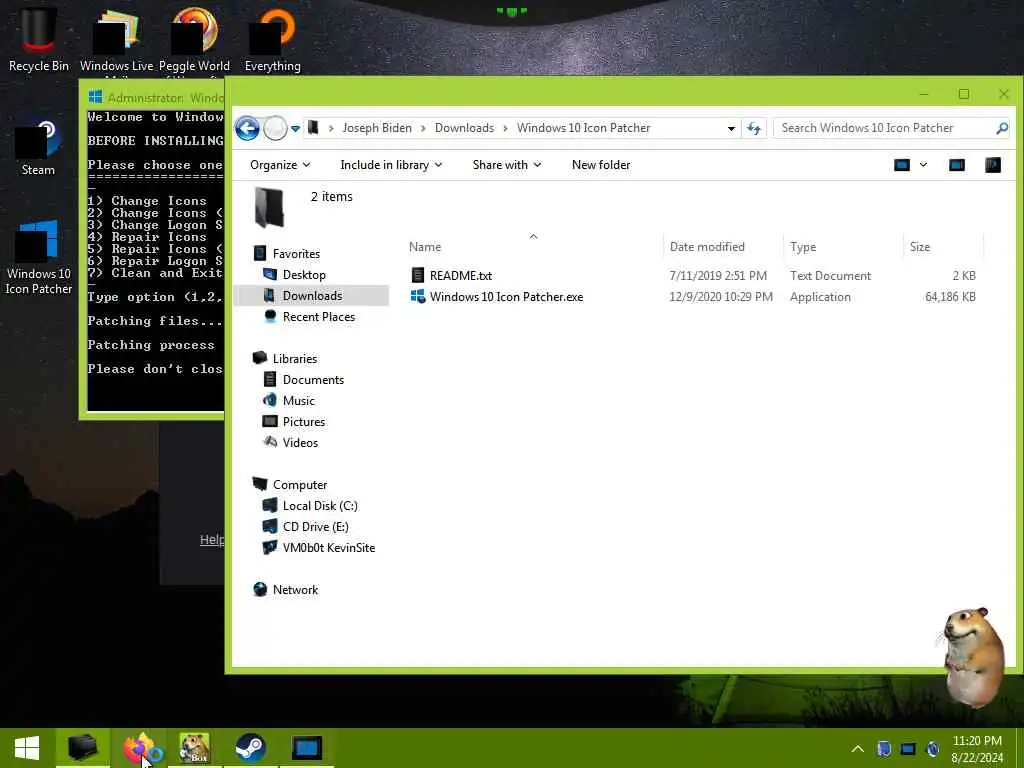Open the Share with menu
Viewport: 1024px width, 768px height.
click(507, 165)
